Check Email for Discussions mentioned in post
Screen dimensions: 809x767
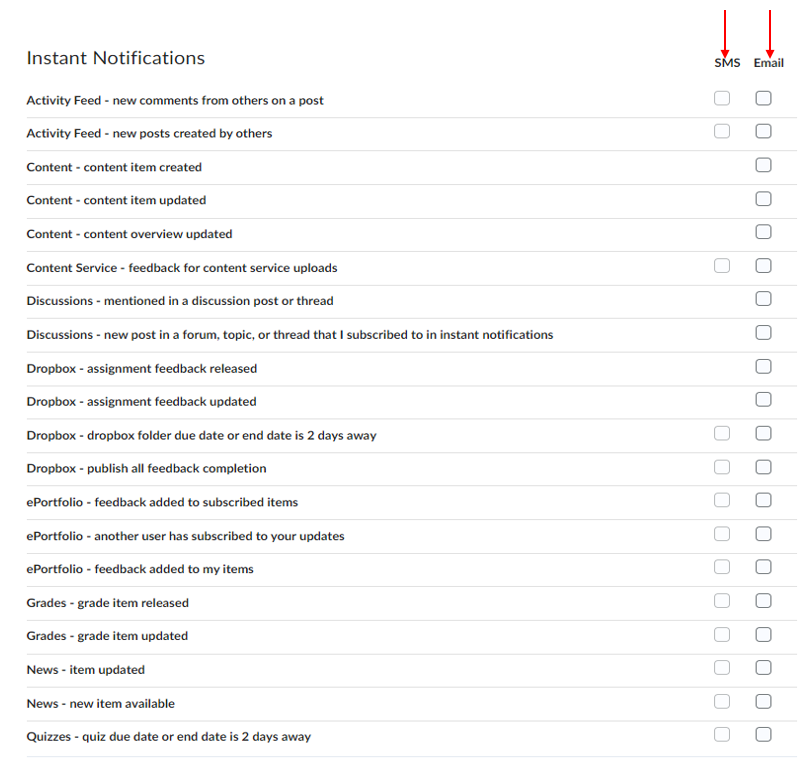tap(764, 298)
